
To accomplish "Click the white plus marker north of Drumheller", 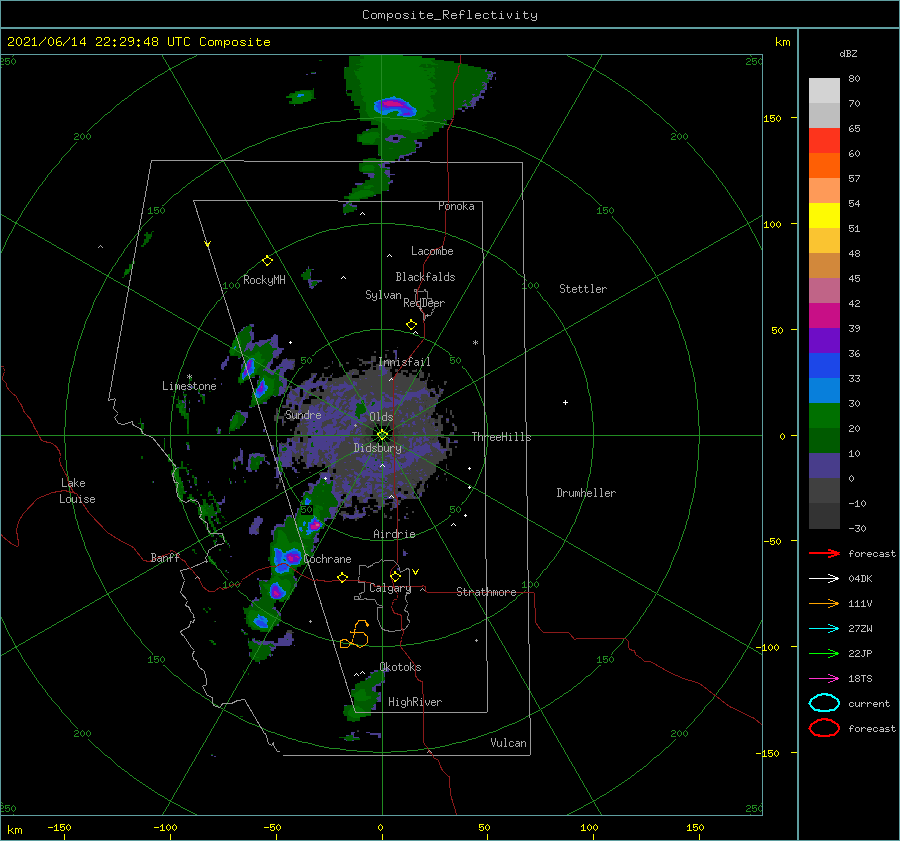I will point(565,402).
